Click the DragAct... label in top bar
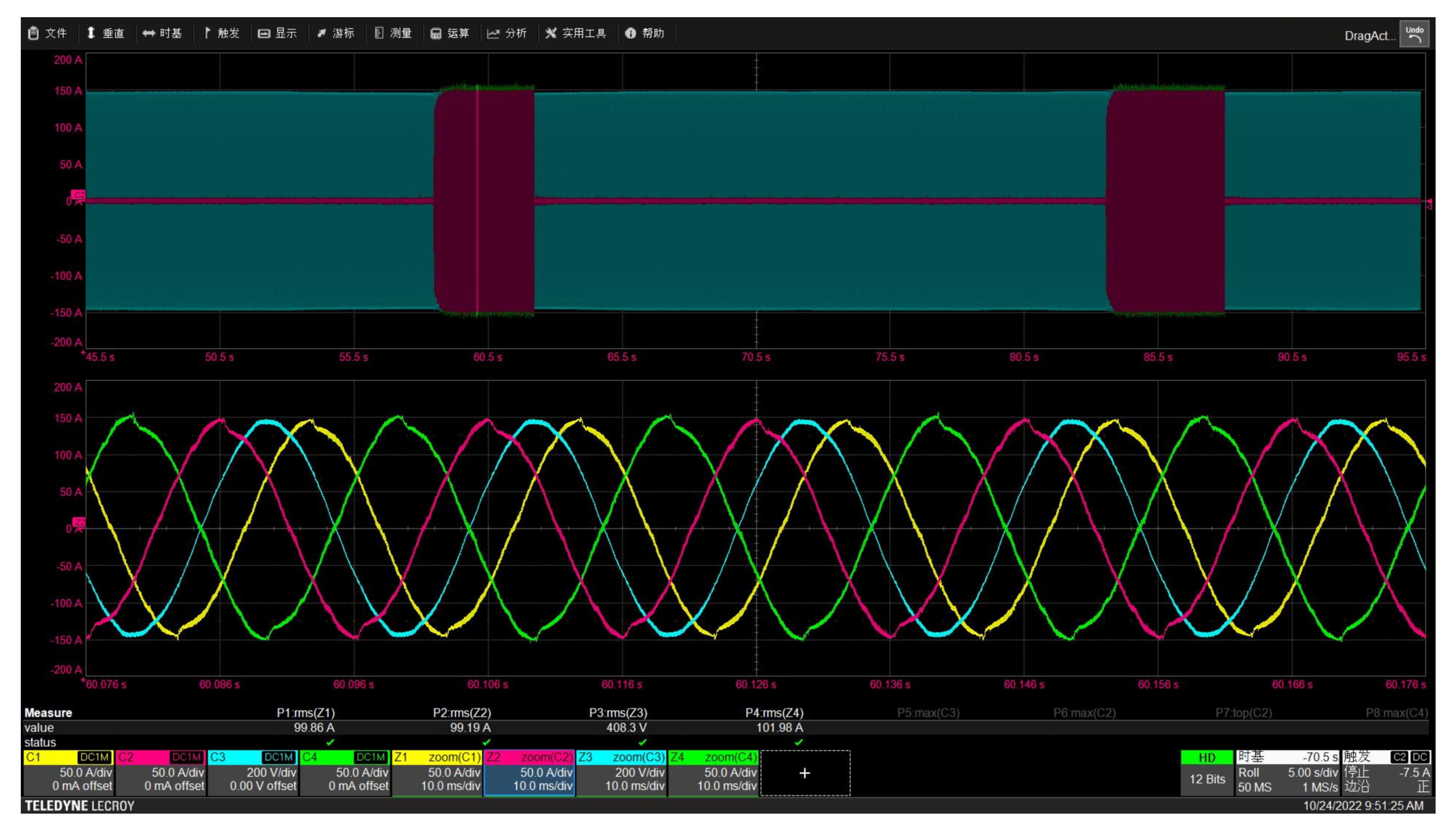Image resolution: width=1456 pixels, height=830 pixels. [1370, 36]
